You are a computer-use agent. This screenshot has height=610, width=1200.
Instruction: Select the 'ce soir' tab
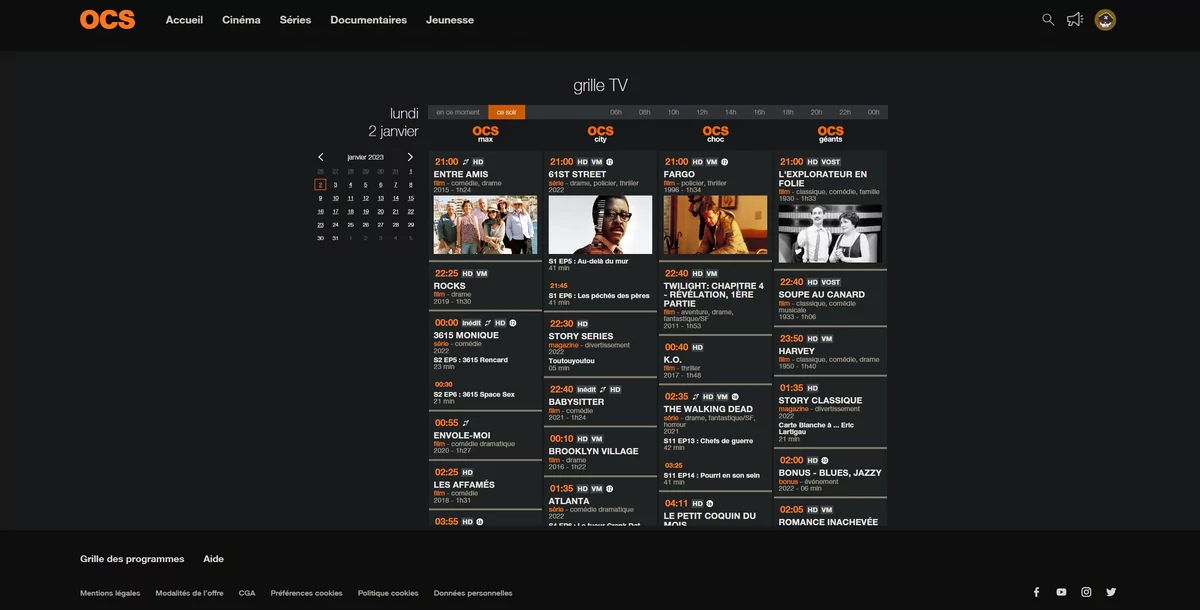pyautogui.click(x=506, y=112)
